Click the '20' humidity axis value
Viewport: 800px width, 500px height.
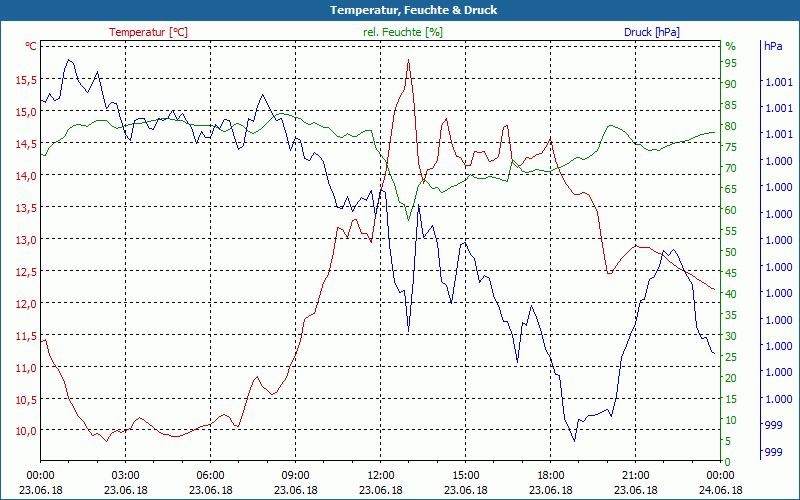coord(731,378)
